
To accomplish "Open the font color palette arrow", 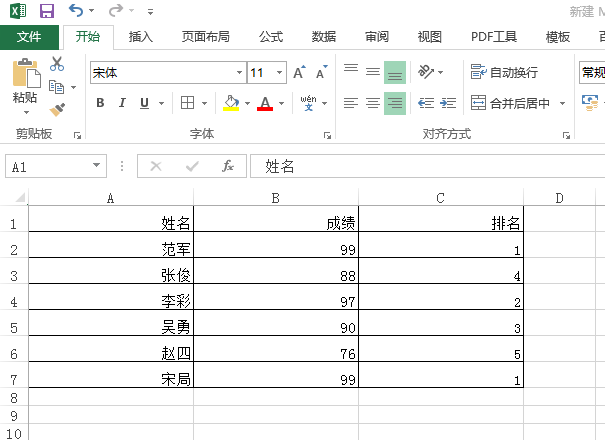I will pos(281,103).
